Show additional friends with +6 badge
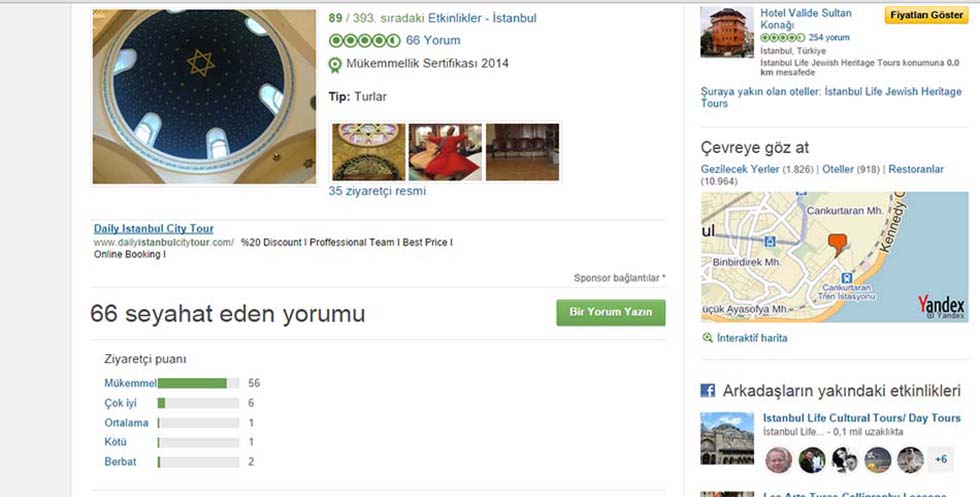The image size is (980, 497). 941,459
